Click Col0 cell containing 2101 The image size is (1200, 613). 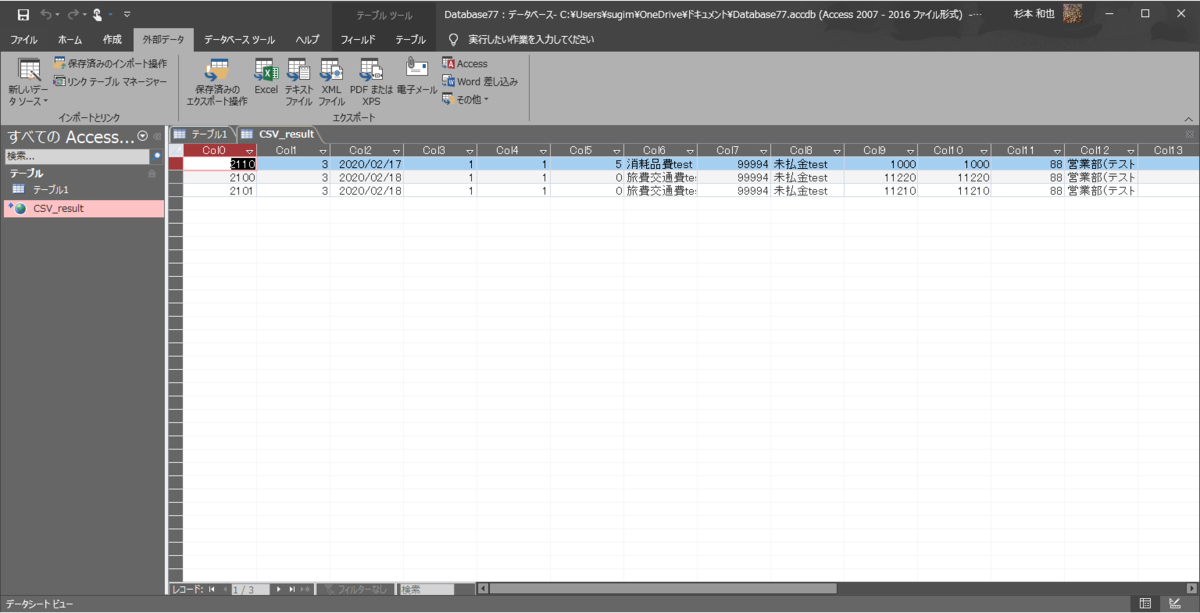(x=220, y=190)
